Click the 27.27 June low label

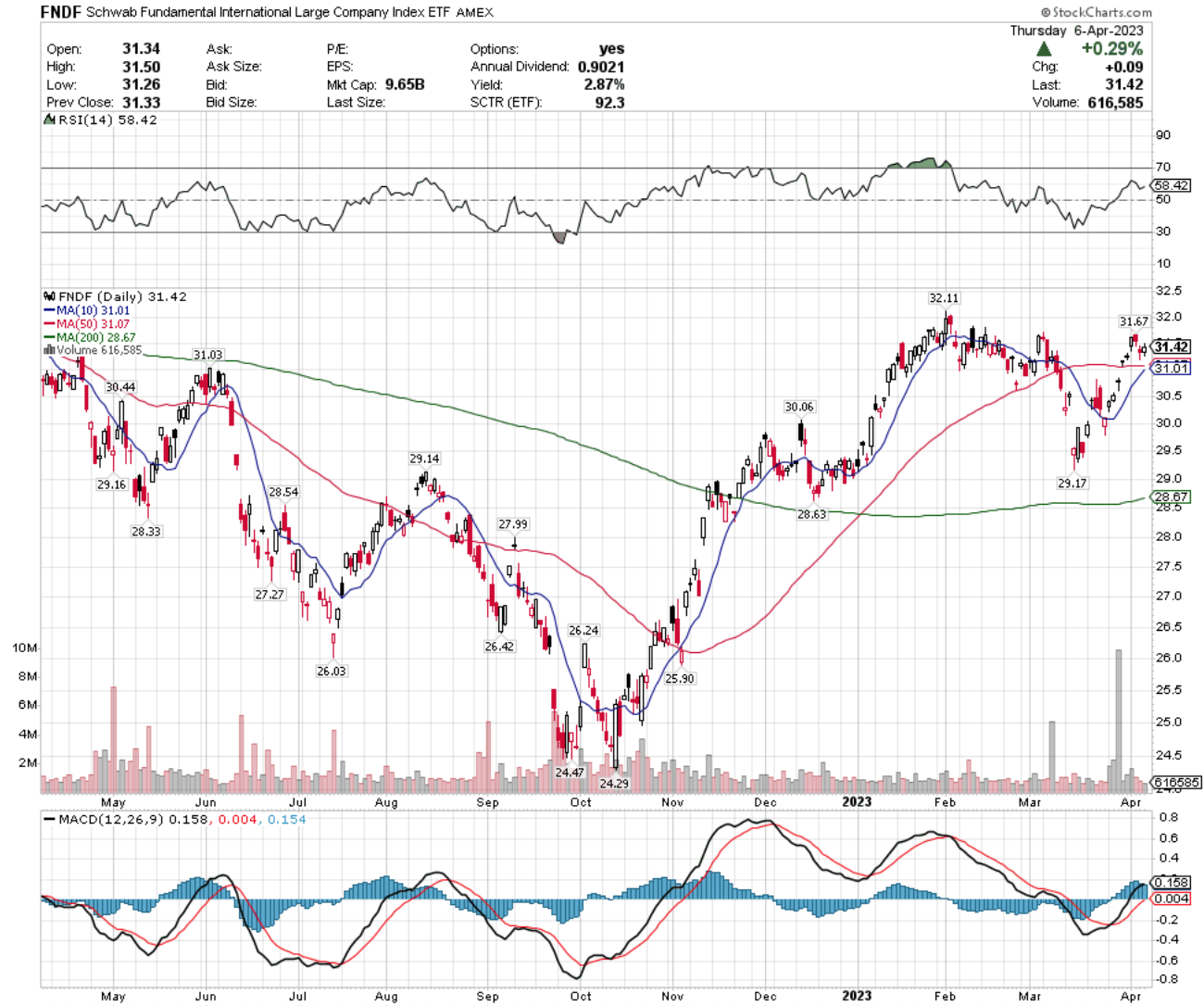[270, 595]
